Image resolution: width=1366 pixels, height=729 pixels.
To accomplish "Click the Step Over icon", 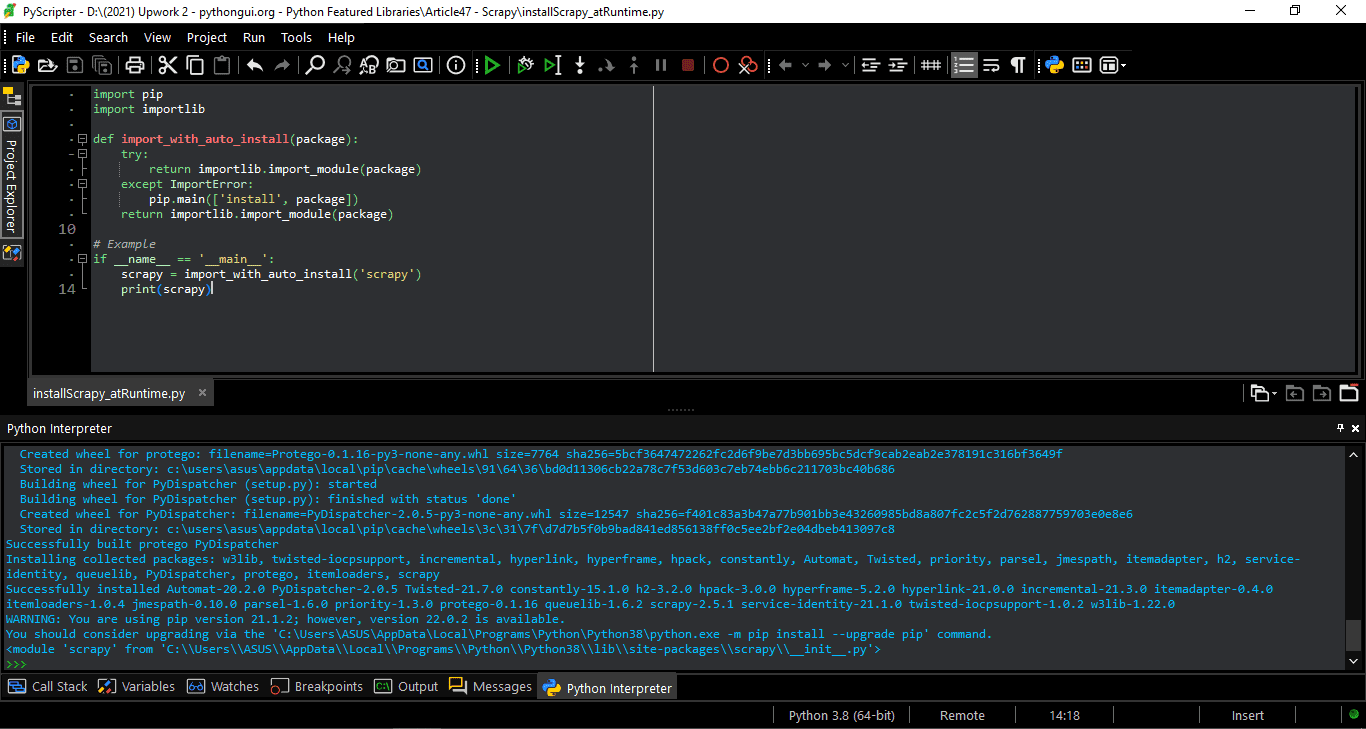I will click(x=606, y=65).
